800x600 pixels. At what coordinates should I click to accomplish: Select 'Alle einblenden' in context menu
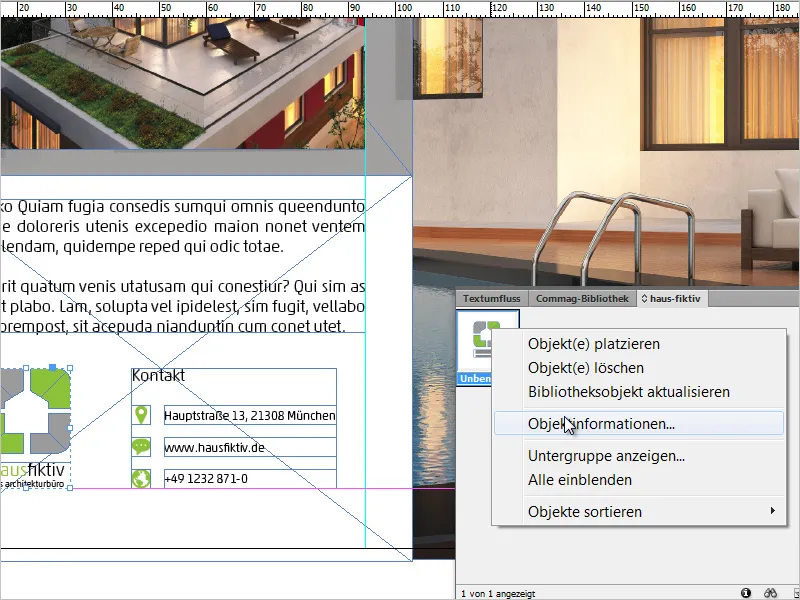point(580,480)
